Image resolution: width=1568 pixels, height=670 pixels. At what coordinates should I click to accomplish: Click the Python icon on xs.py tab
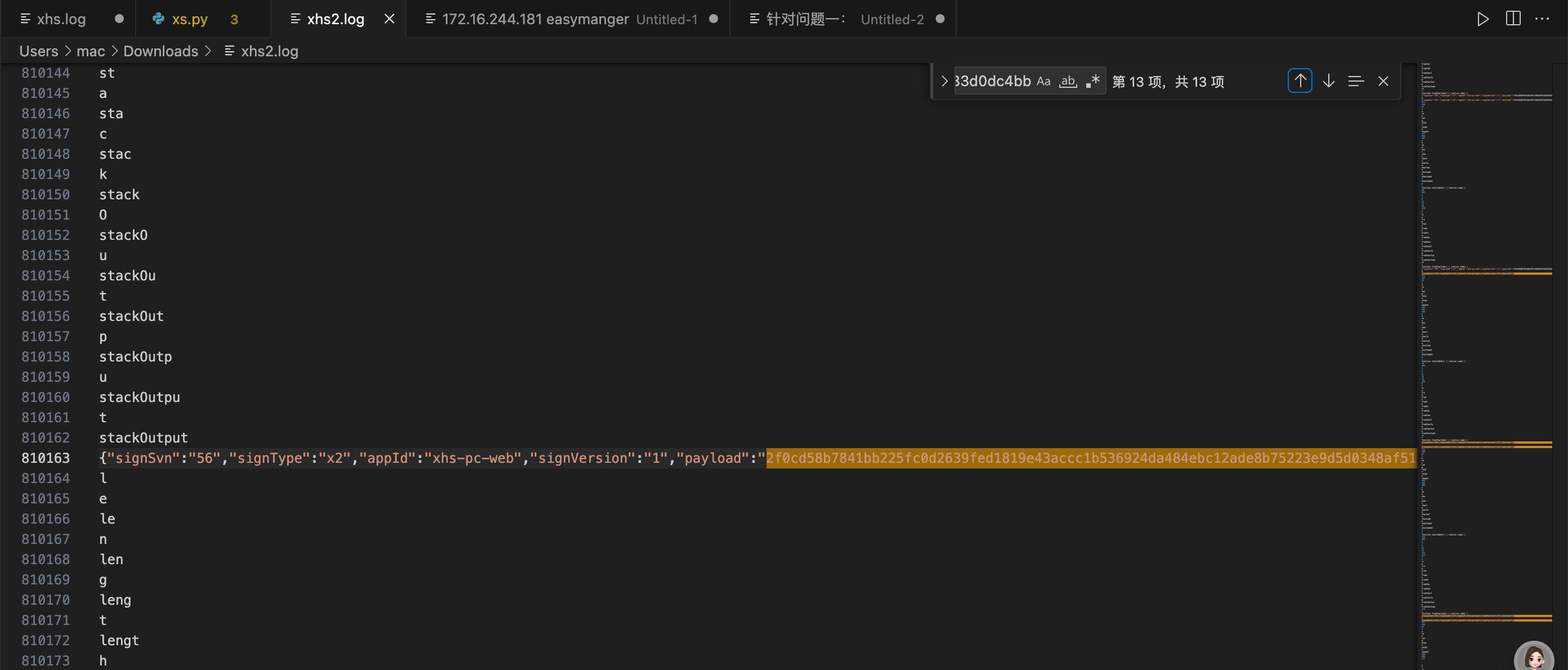158,19
